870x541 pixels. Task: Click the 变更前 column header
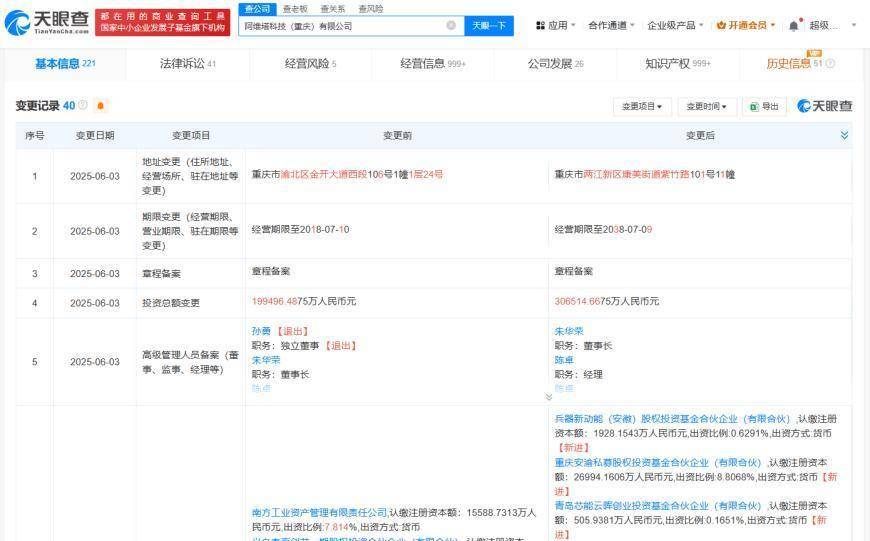397,135
